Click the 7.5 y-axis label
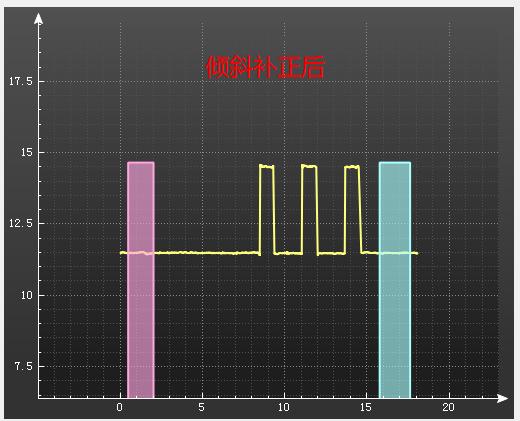The image size is (520, 421). (x=24, y=366)
